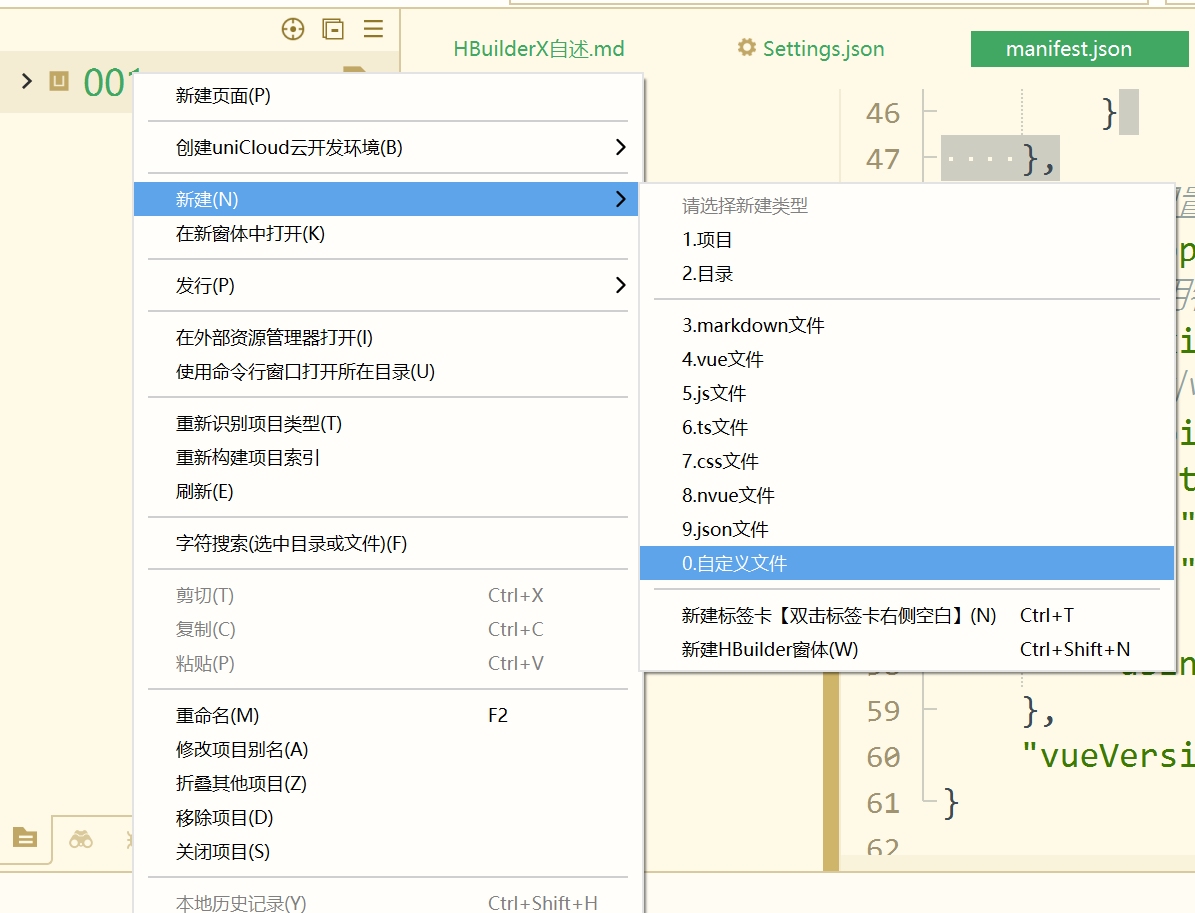
Task: Expand the 新建(N) submenu arrow
Action: tap(620, 199)
